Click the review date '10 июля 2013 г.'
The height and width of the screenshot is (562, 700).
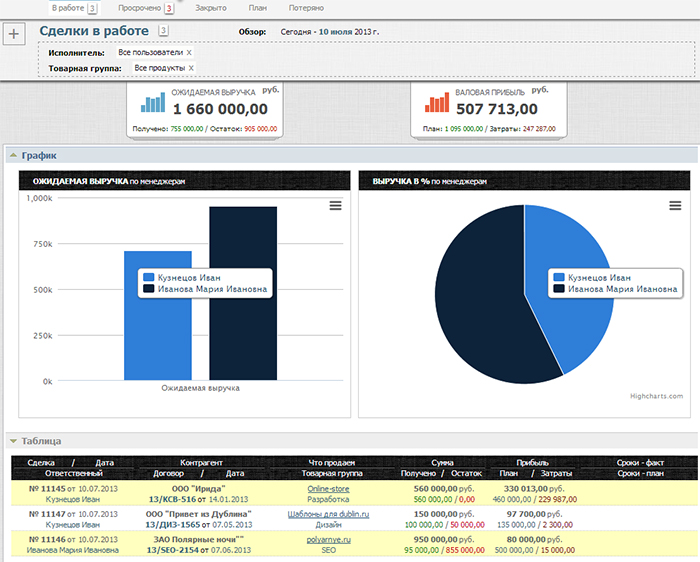(349, 32)
